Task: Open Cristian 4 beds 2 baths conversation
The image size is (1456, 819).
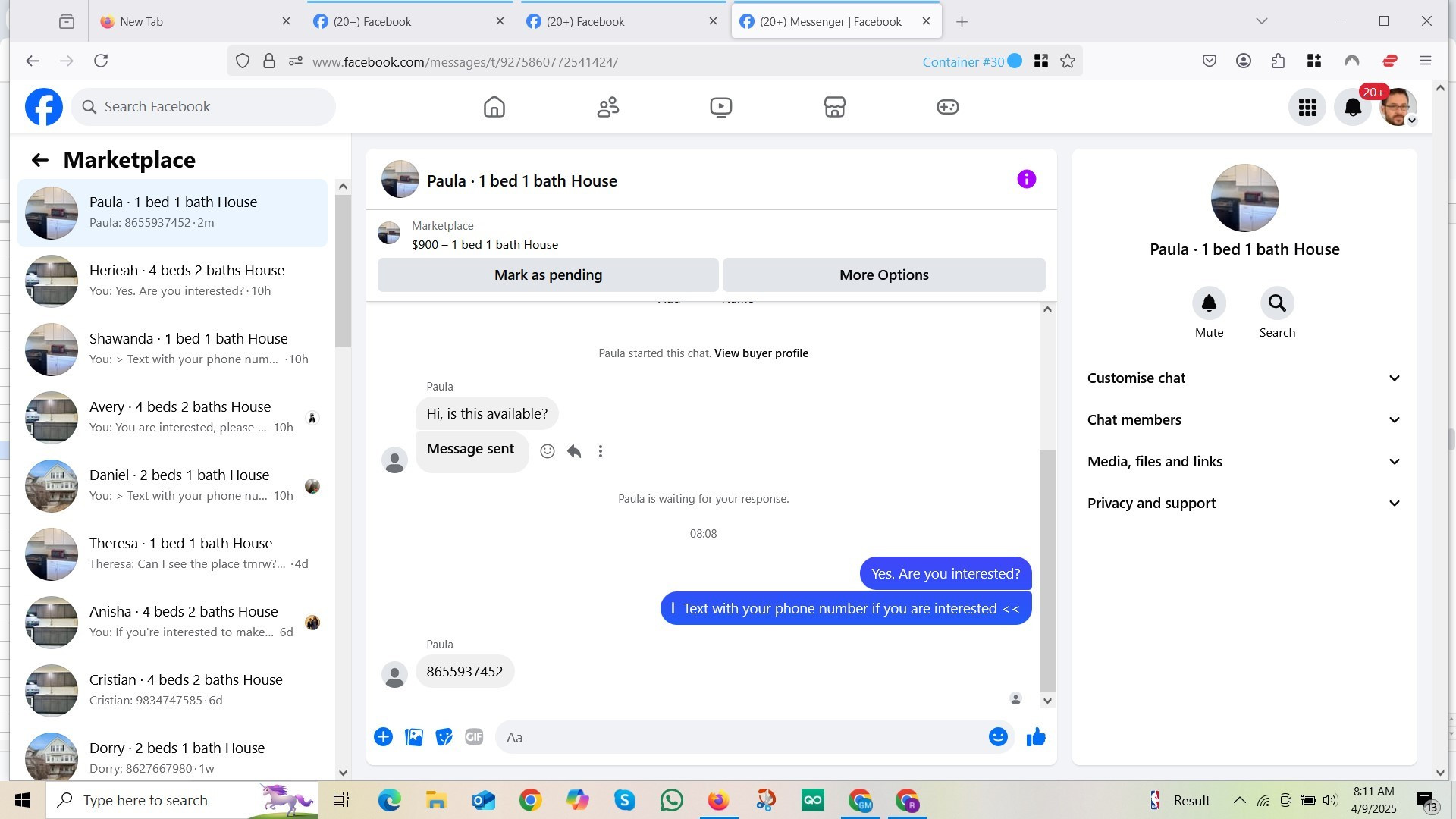Action: pyautogui.click(x=173, y=691)
